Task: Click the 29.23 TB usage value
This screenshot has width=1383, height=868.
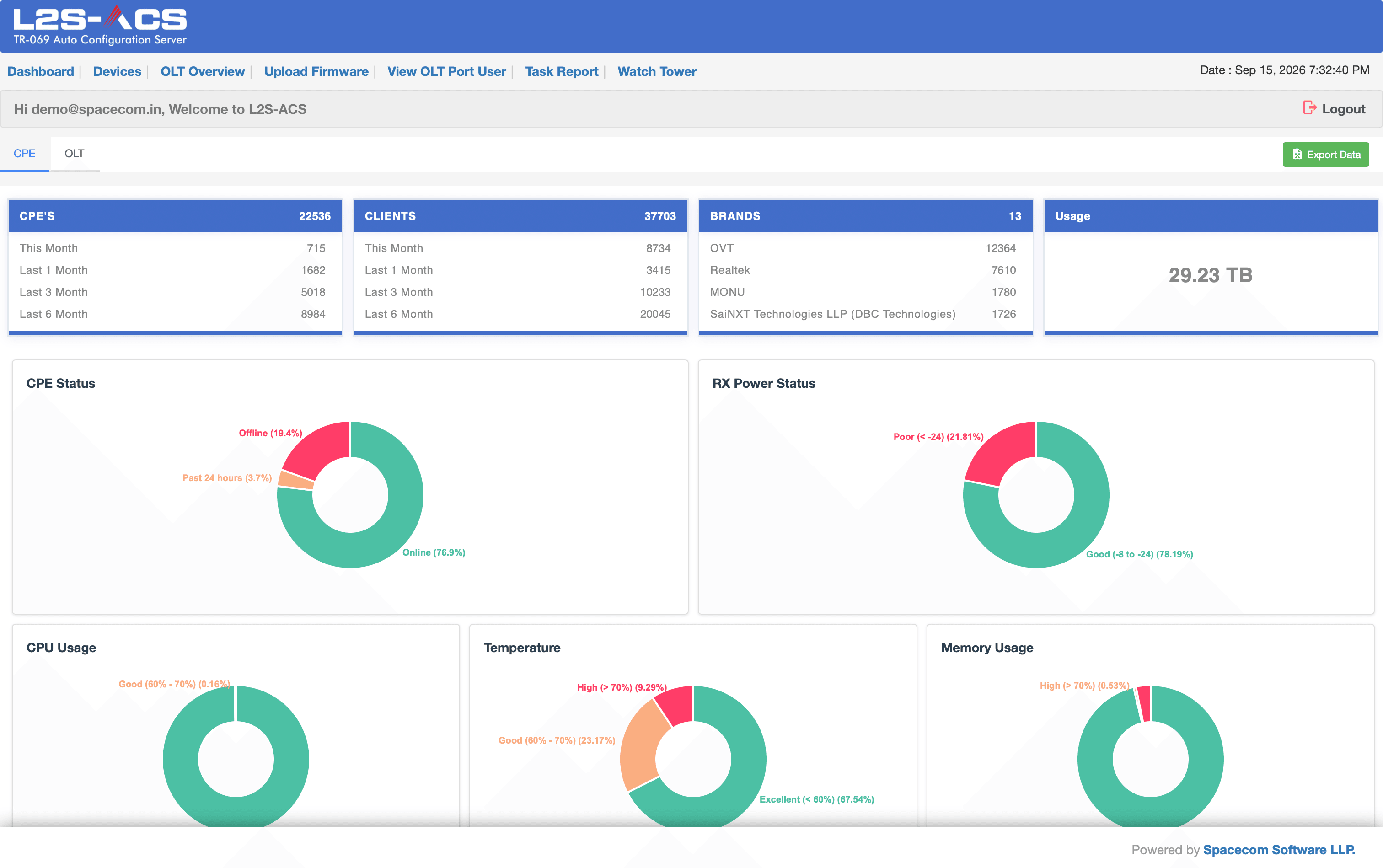Action: point(1210,275)
